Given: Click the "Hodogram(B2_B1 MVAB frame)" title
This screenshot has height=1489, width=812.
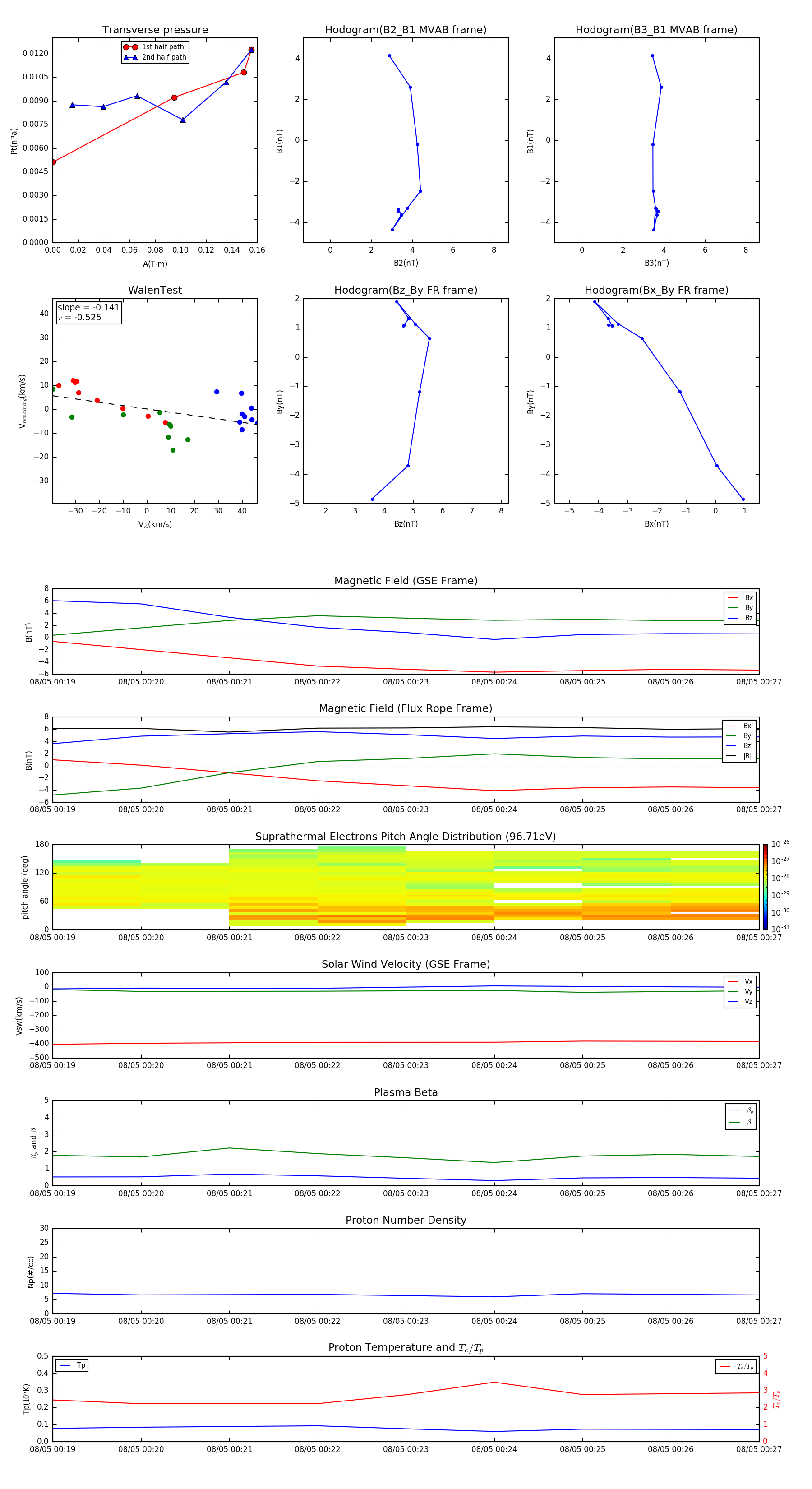Looking at the screenshot, I should tap(406, 30).
